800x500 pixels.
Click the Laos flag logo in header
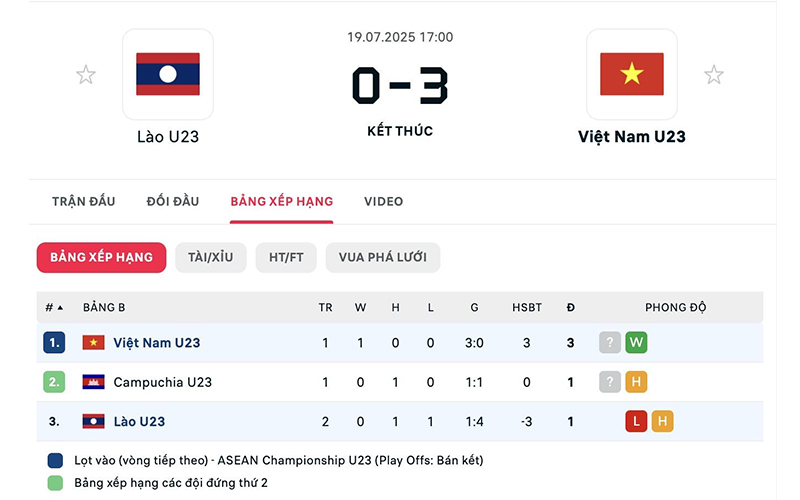click(x=168, y=74)
